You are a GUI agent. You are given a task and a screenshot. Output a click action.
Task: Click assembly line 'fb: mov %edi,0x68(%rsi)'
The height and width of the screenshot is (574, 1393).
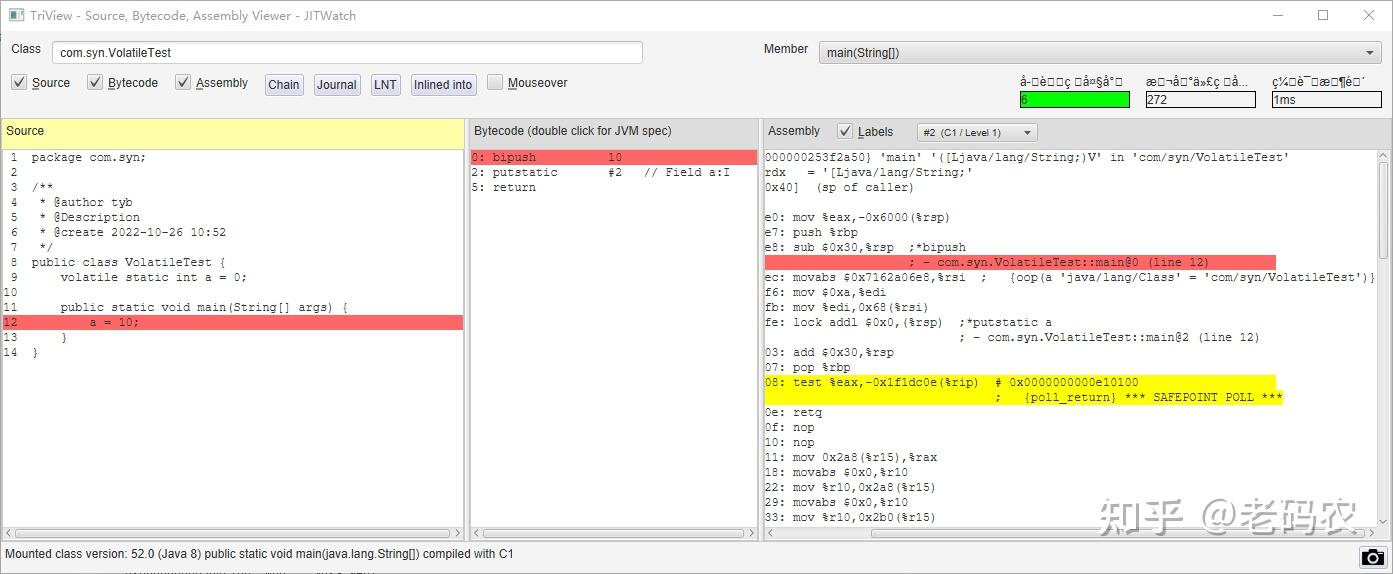tap(850, 307)
